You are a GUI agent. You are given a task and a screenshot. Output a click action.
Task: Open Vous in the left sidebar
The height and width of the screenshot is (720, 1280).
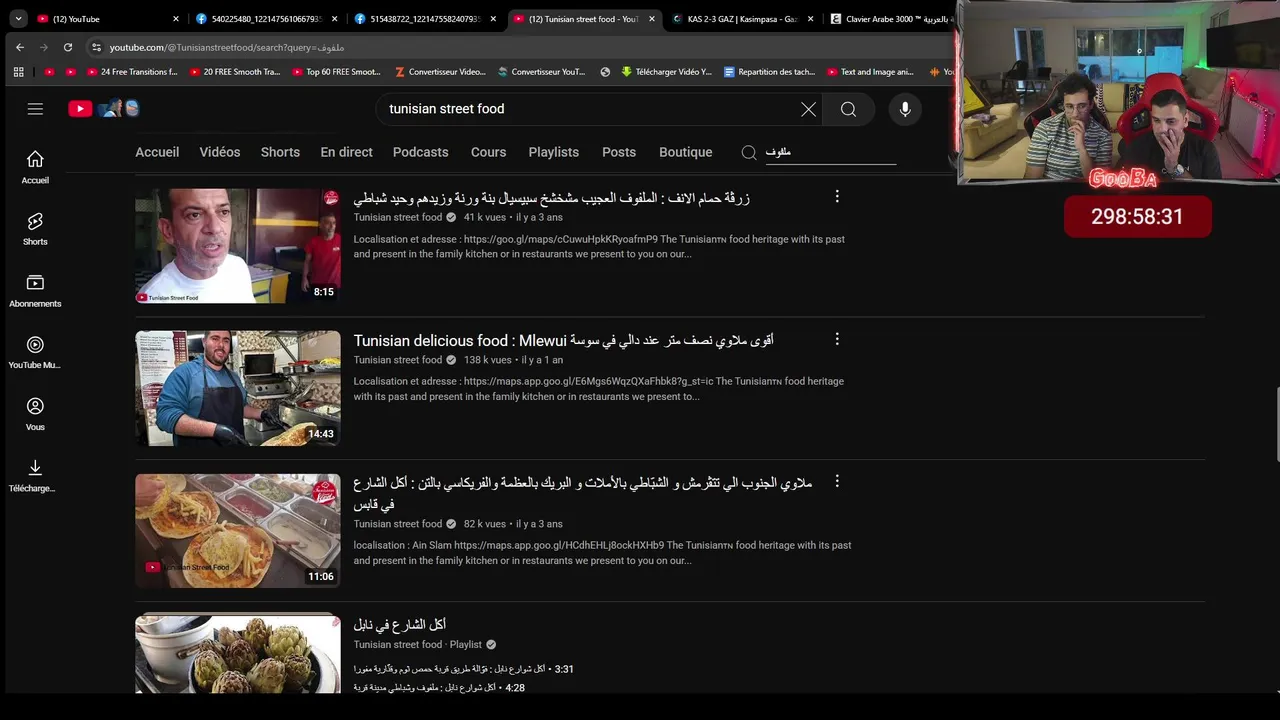click(35, 414)
